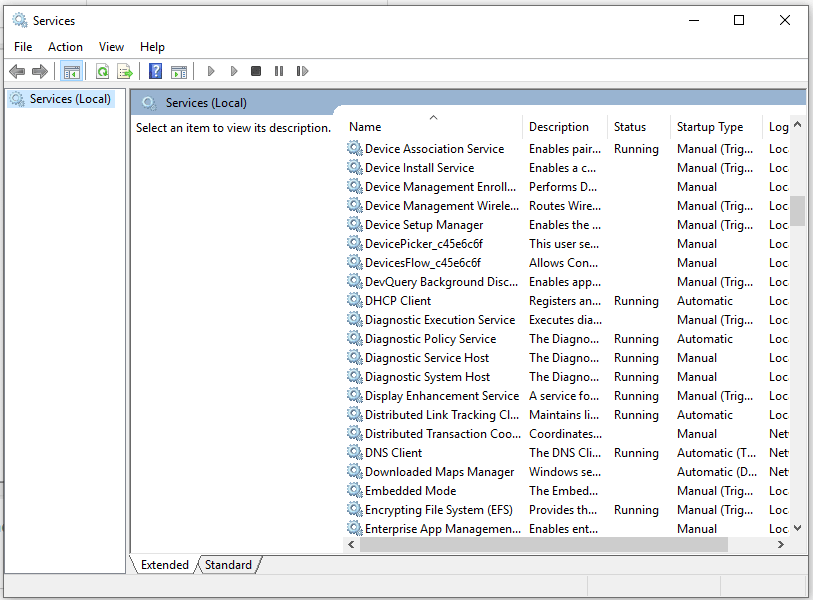The width and height of the screenshot is (813, 600).
Task: Click the horizontal scrollbar thumb
Action: point(544,544)
